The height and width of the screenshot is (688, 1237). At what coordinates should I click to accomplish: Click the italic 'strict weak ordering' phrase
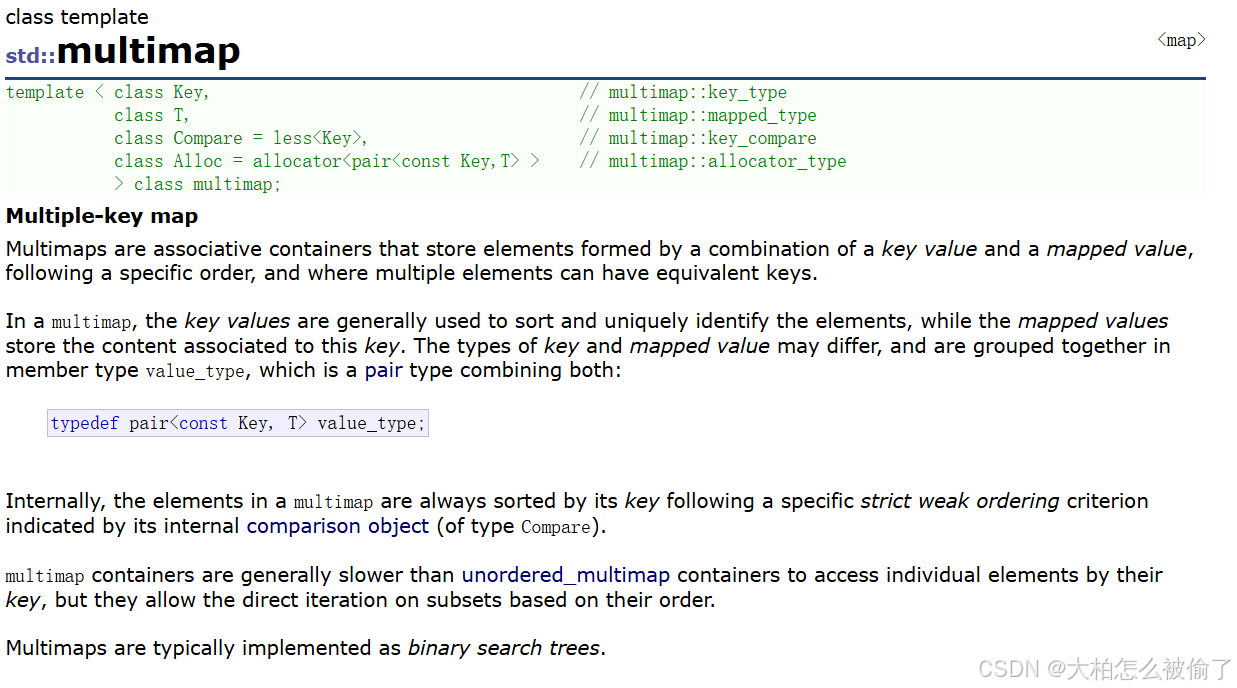point(960,501)
